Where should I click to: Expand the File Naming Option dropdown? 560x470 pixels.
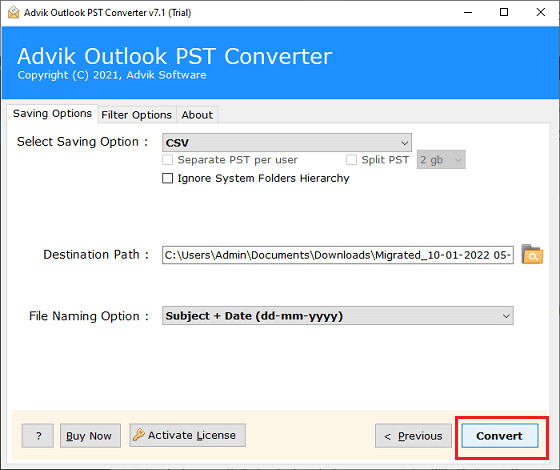[338, 315]
